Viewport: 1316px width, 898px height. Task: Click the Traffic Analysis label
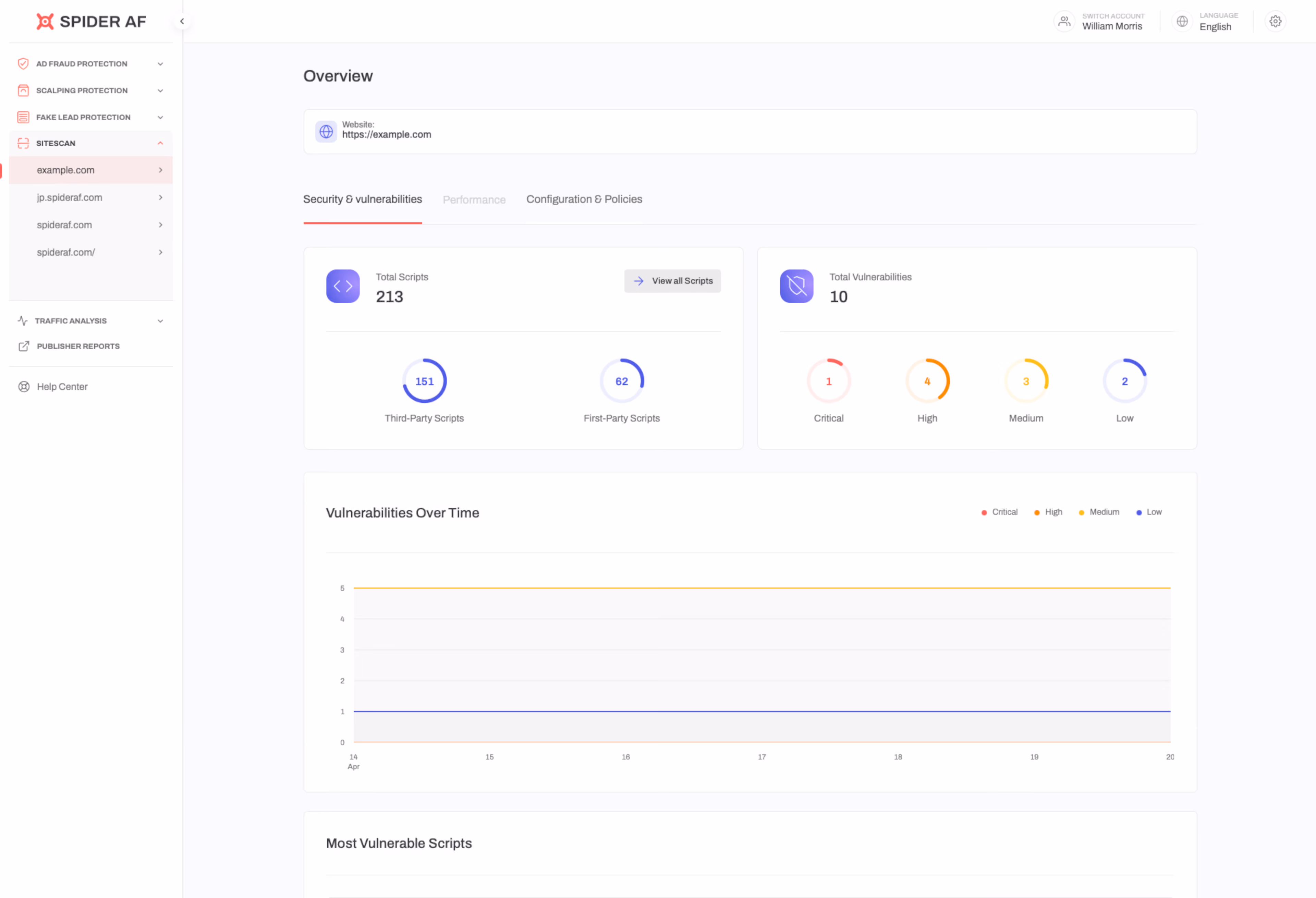point(71,321)
